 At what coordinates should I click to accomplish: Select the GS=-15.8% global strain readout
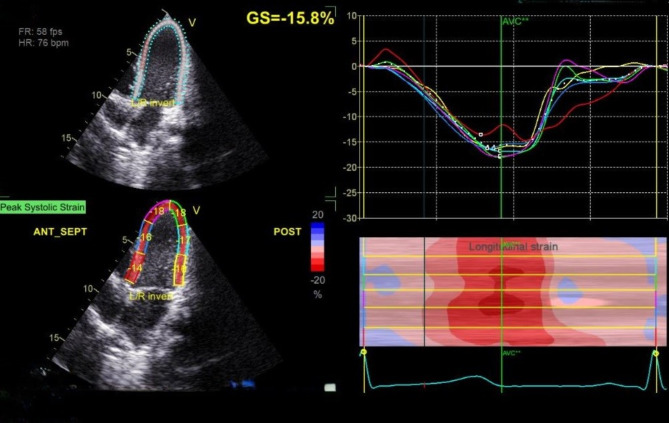290,18
